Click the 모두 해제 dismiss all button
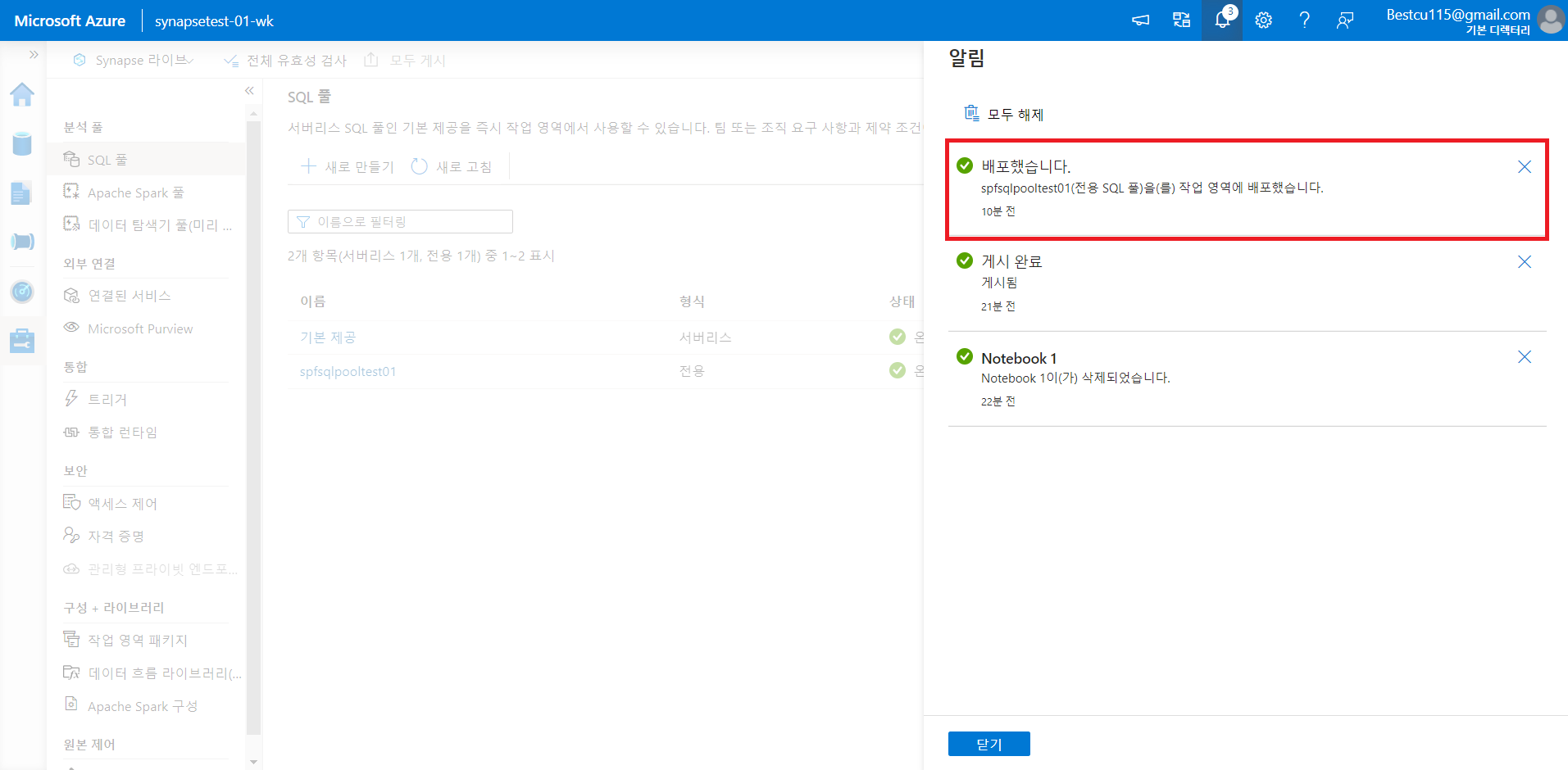The height and width of the screenshot is (770, 1568). pyautogui.click(x=1004, y=114)
